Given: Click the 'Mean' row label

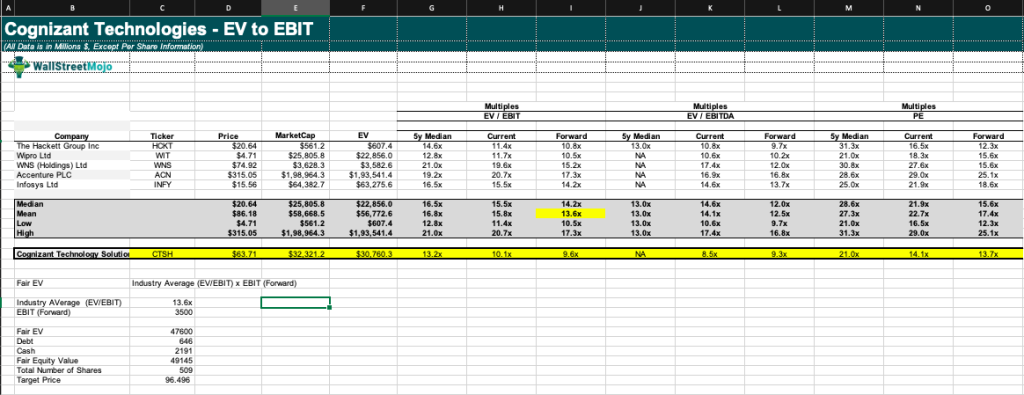Looking at the screenshot, I should (72, 213).
